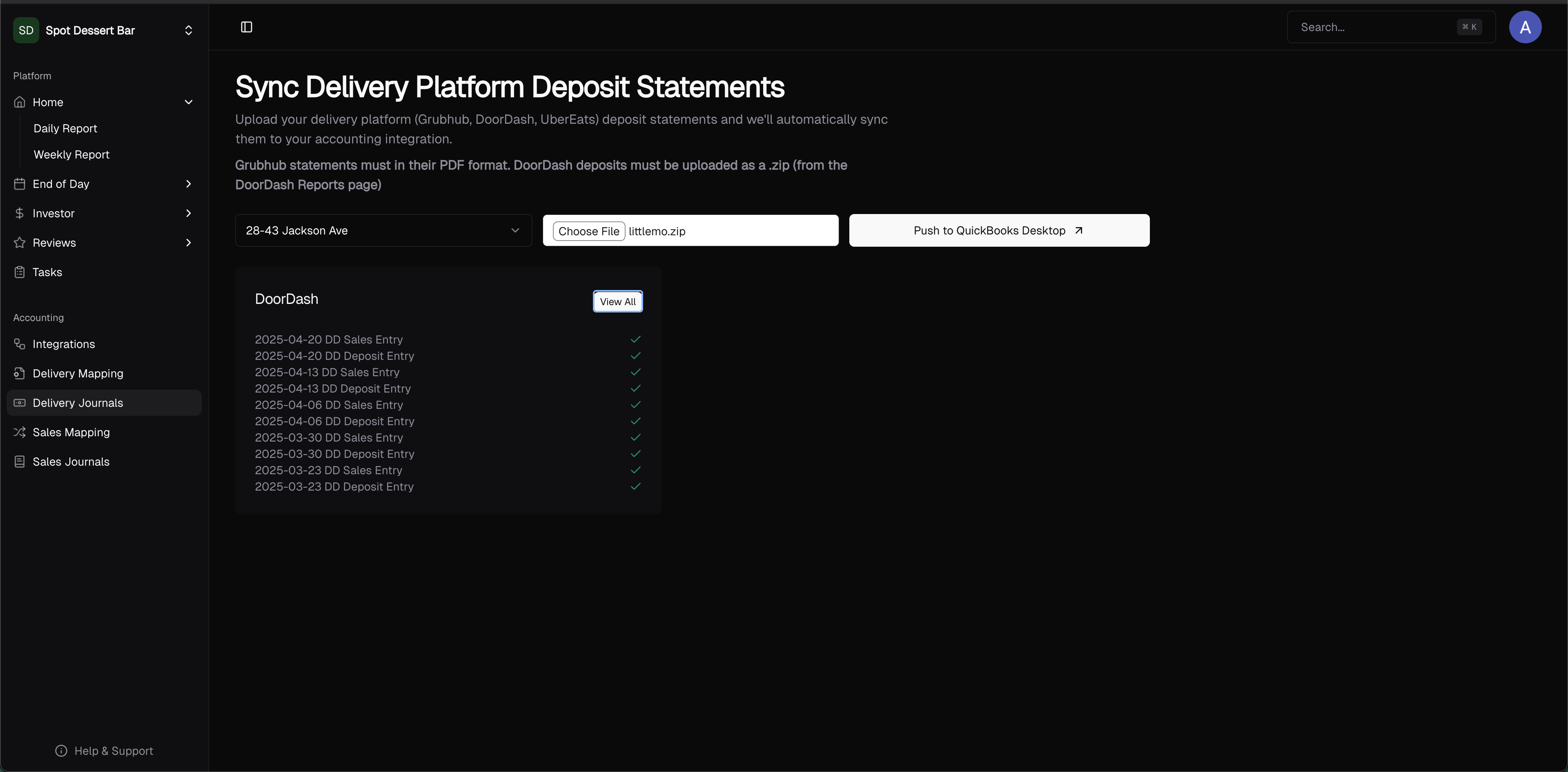
Task: Click checkmark for 2025-04-20 DD Deposit Entry
Action: point(635,355)
